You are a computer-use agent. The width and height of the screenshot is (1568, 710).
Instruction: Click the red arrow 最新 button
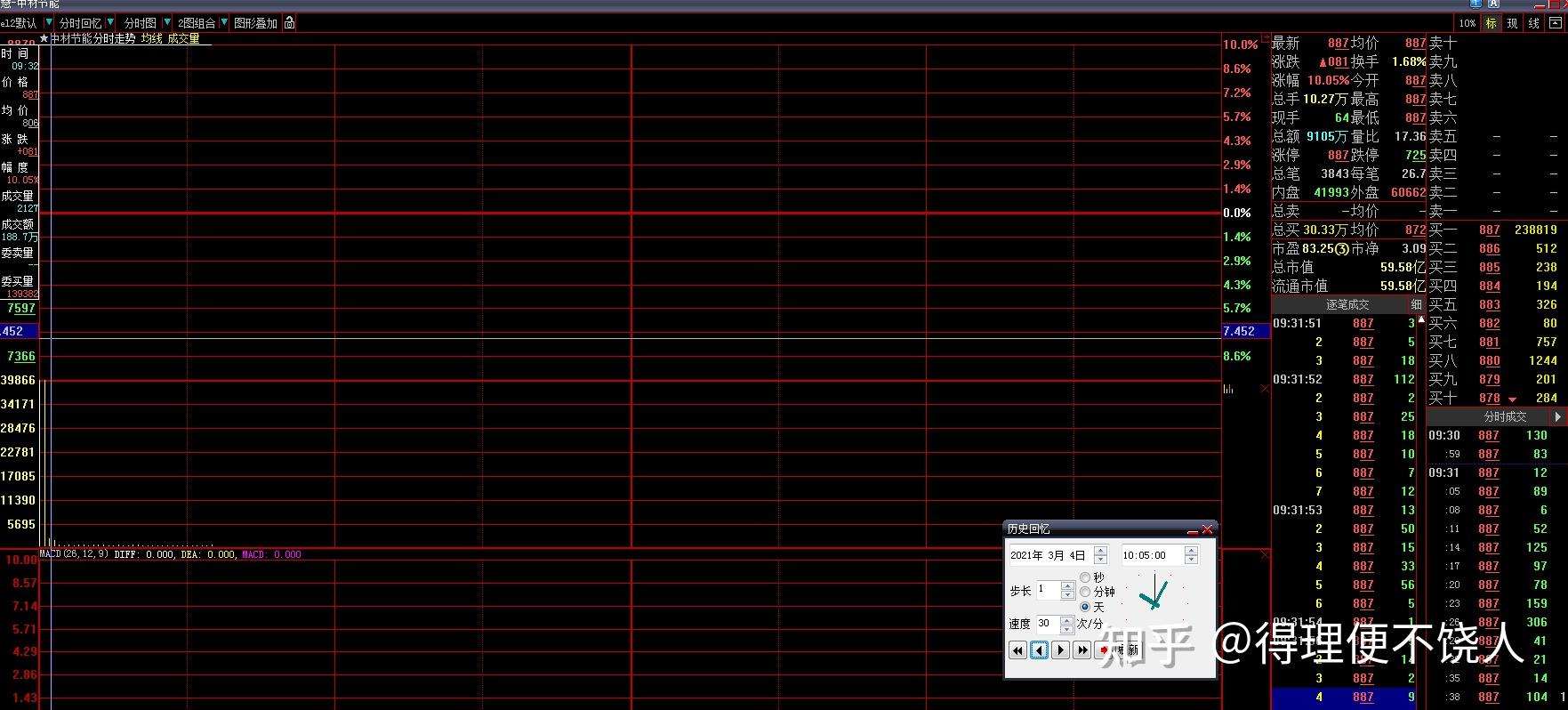(1118, 650)
